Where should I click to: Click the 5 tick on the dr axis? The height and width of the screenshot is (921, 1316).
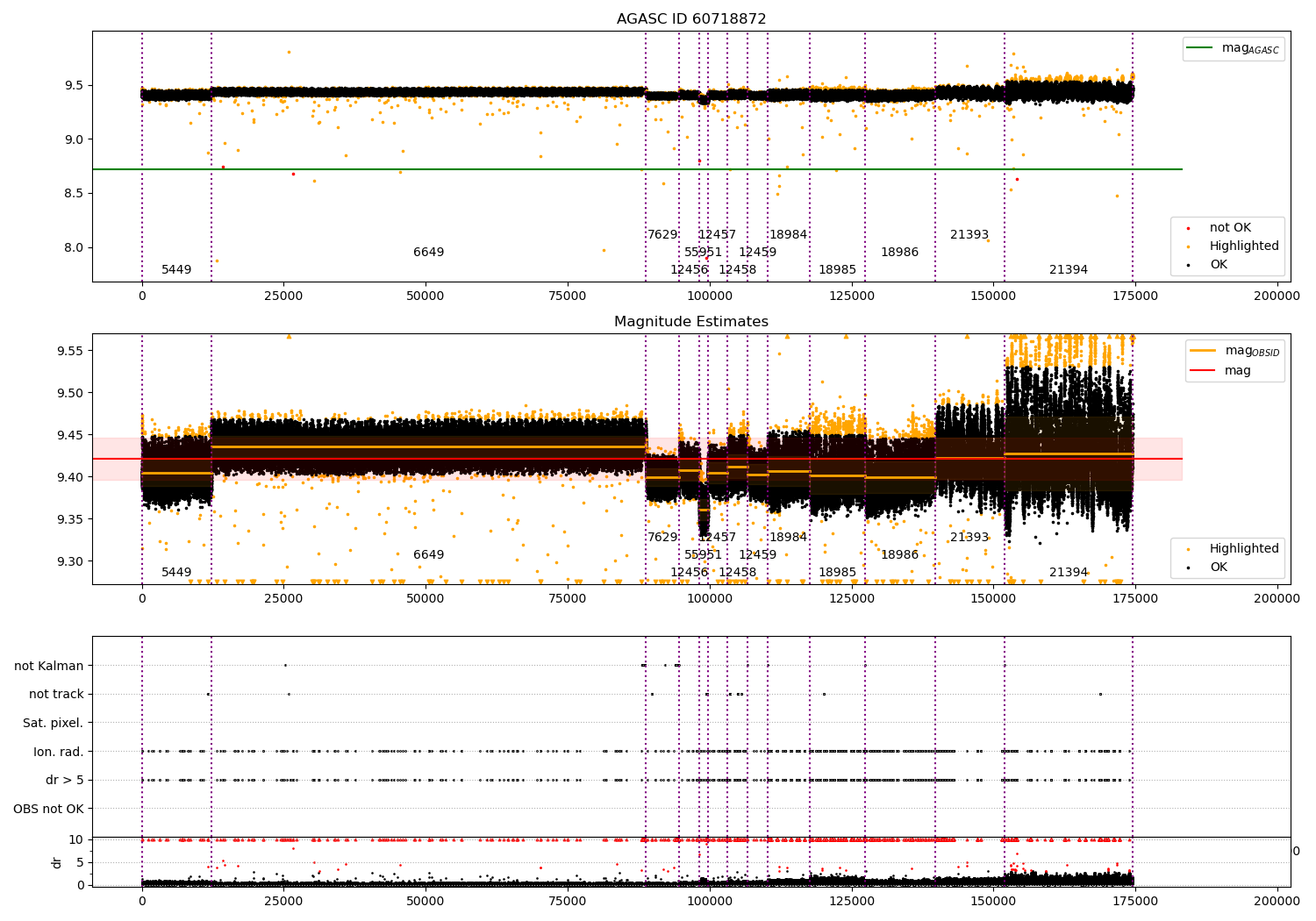(81, 862)
